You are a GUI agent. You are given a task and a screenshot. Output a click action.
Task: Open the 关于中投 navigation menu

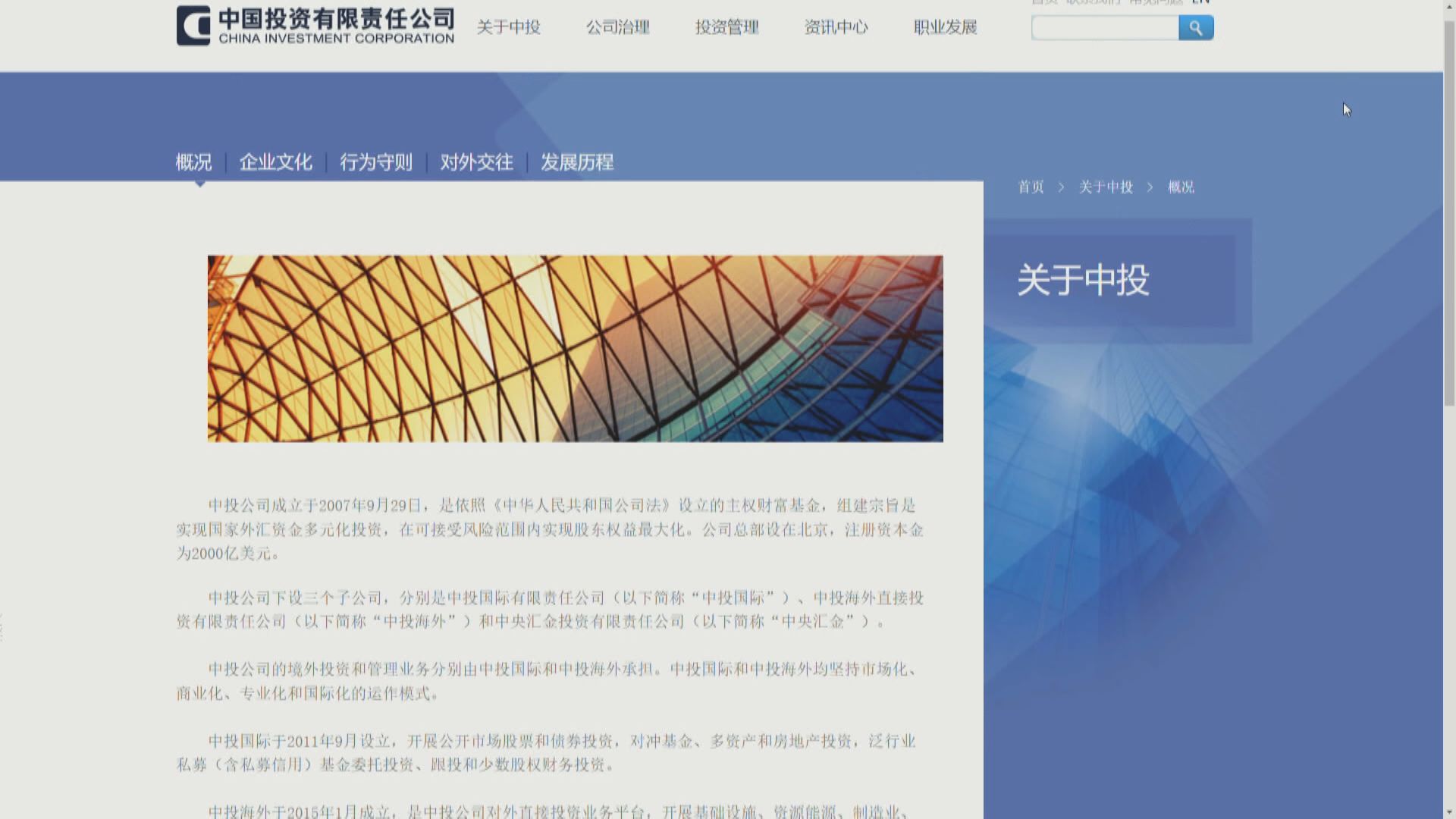pos(508,27)
